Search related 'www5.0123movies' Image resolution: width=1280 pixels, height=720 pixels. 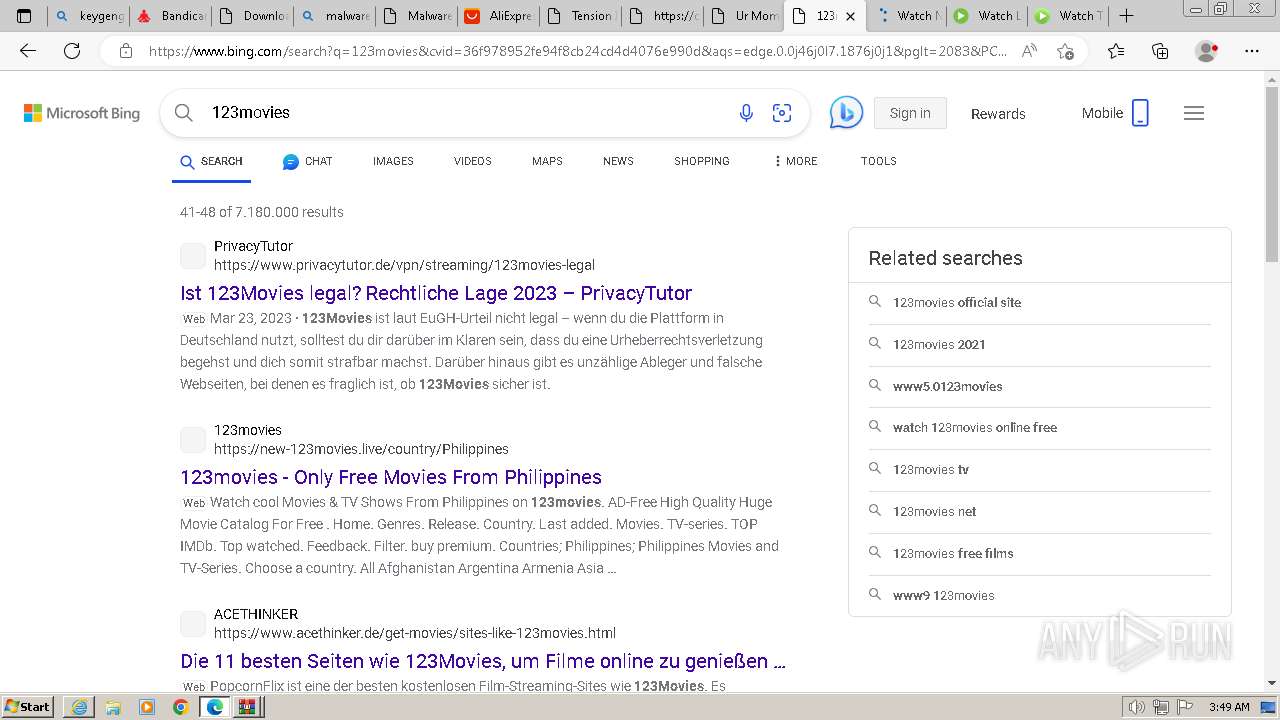click(x=947, y=386)
